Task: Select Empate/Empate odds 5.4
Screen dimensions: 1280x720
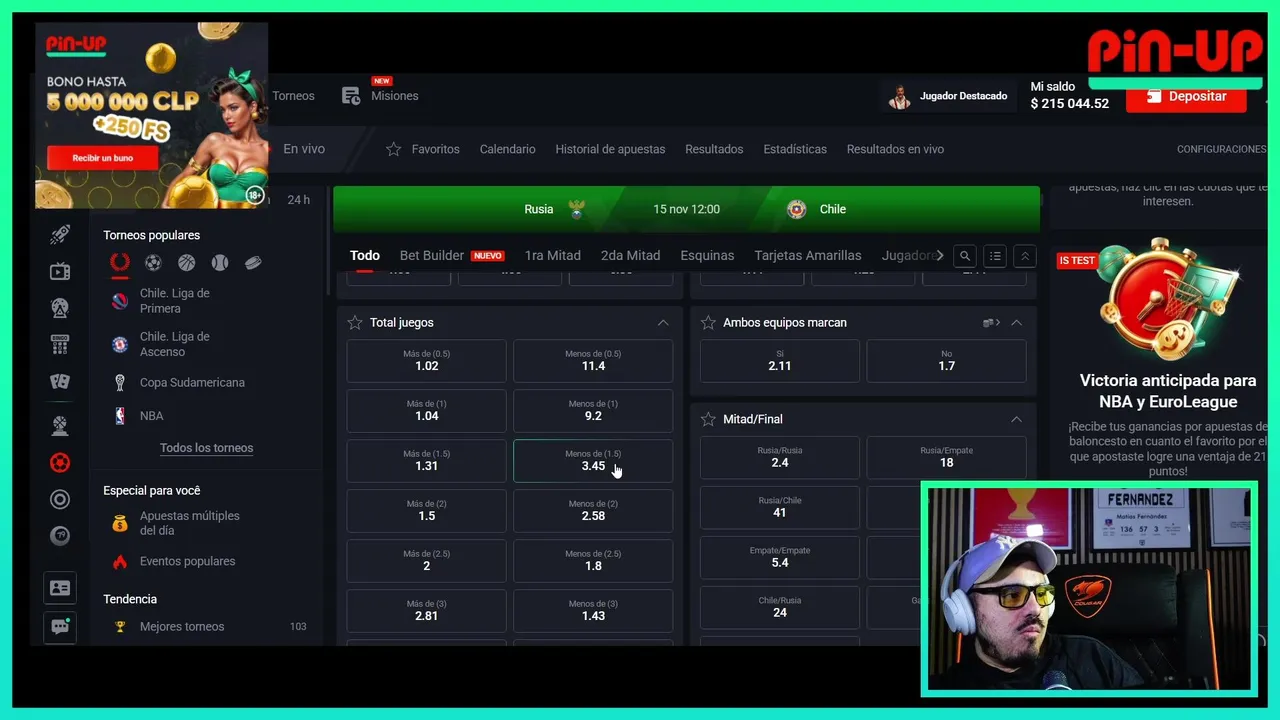Action: tap(780, 557)
